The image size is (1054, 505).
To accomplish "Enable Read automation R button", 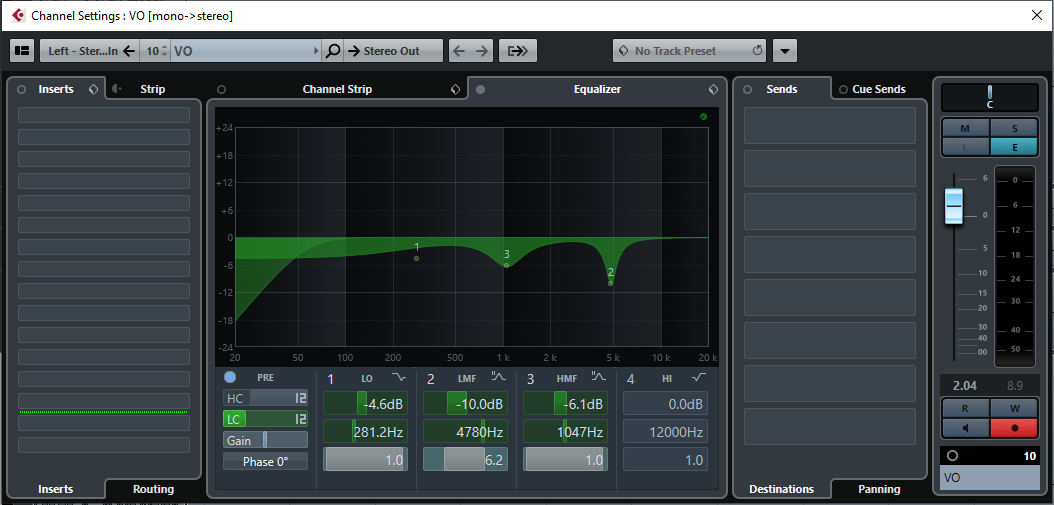I will 965,407.
